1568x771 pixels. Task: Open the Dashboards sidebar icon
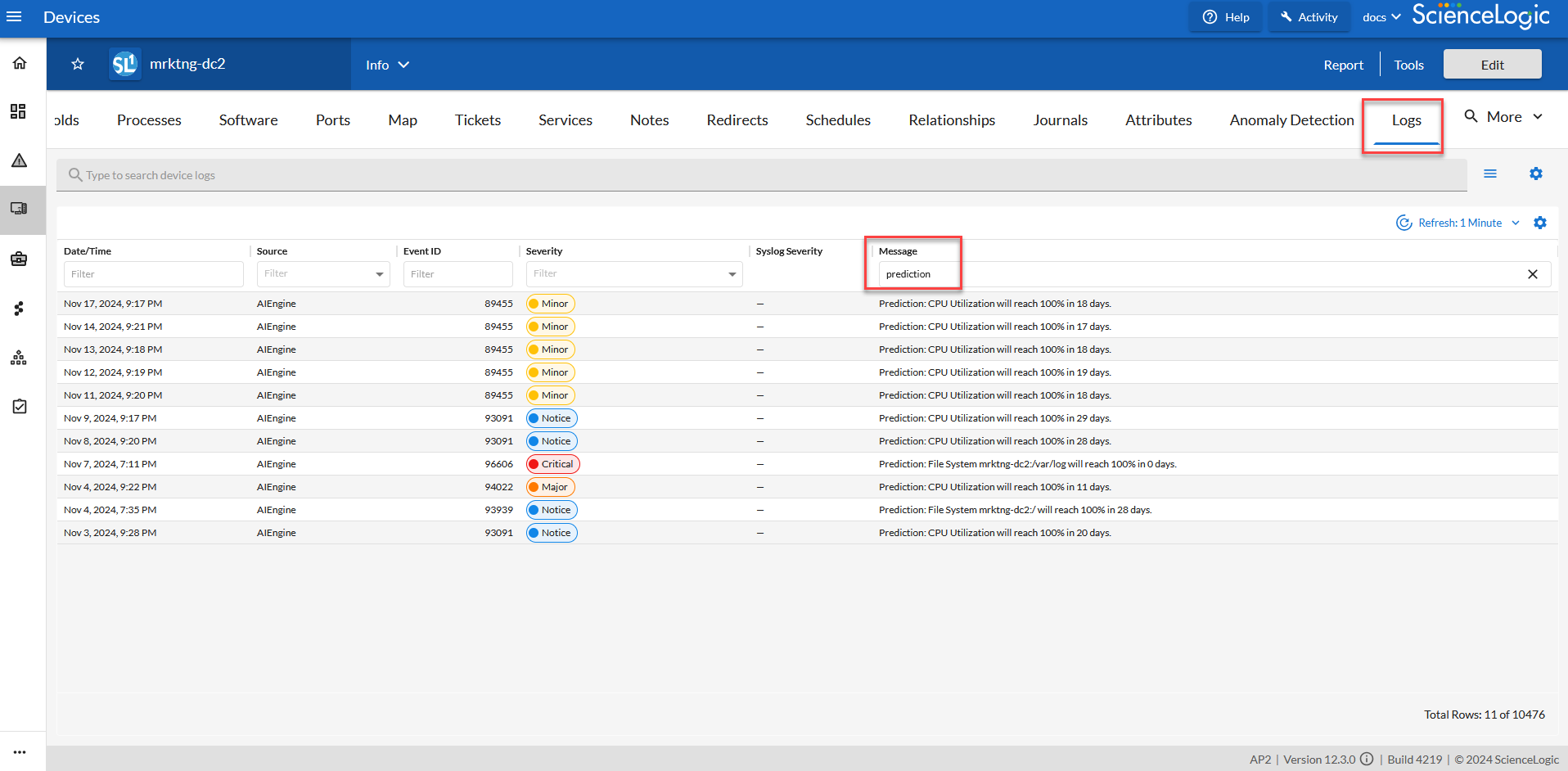18,111
